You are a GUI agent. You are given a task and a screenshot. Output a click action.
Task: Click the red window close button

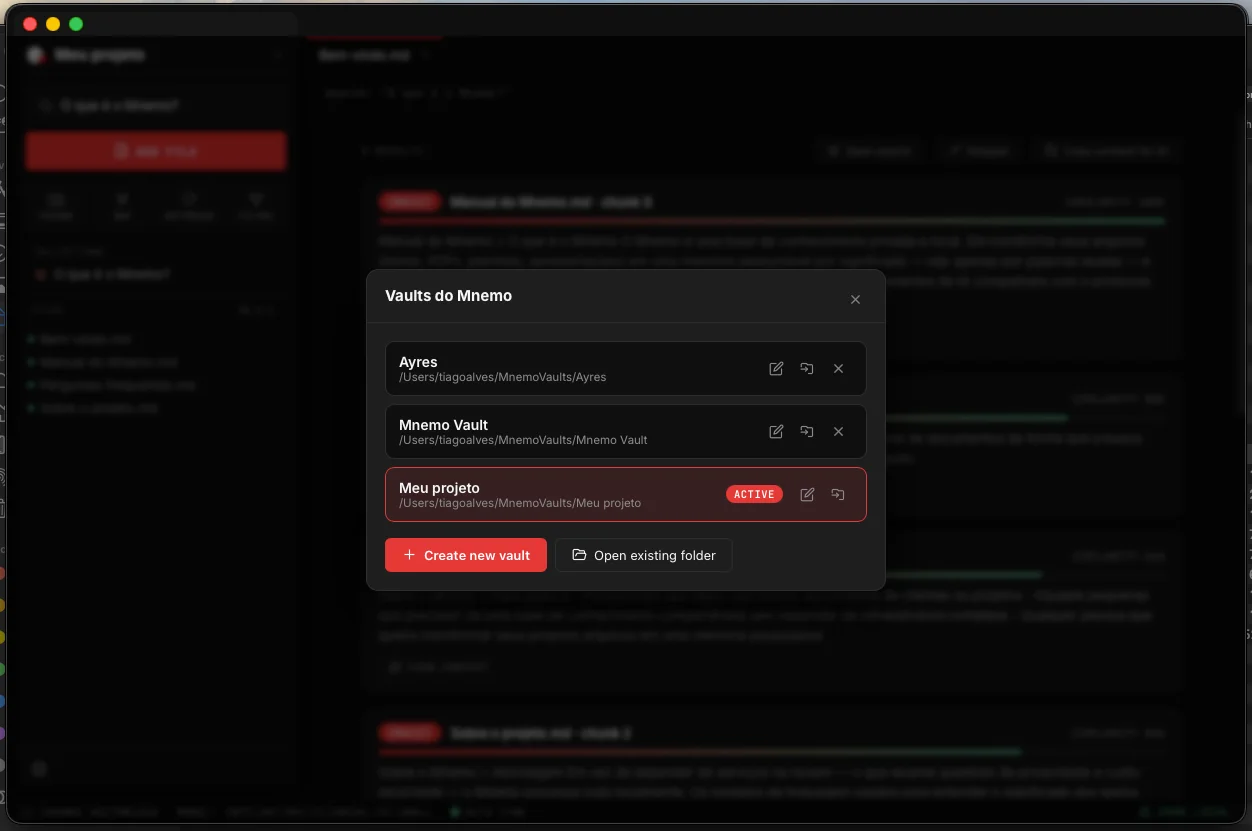coord(30,24)
